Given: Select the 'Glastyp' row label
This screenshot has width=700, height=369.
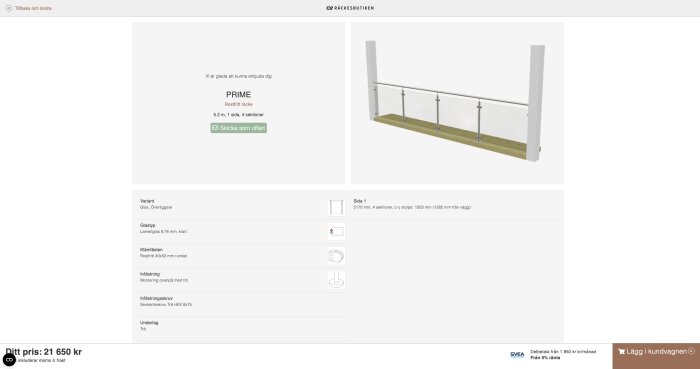Looking at the screenshot, I should pyautogui.click(x=147, y=225).
